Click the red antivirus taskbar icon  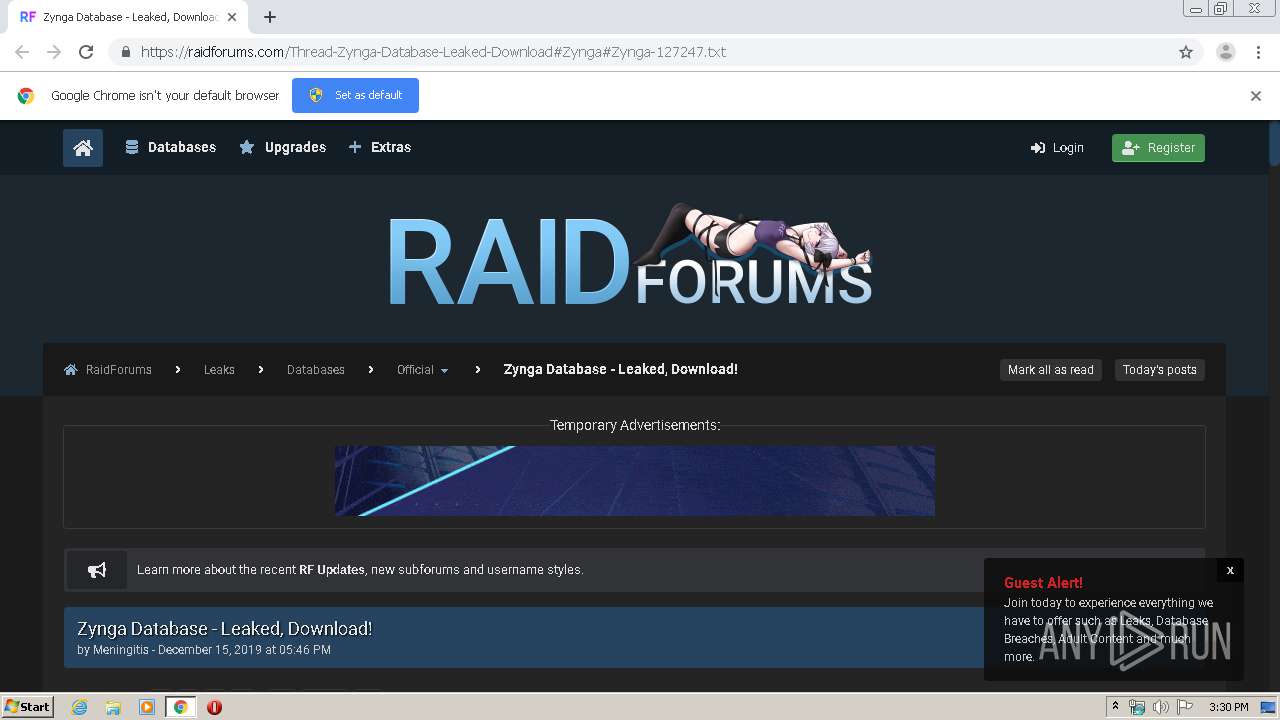tap(214, 707)
